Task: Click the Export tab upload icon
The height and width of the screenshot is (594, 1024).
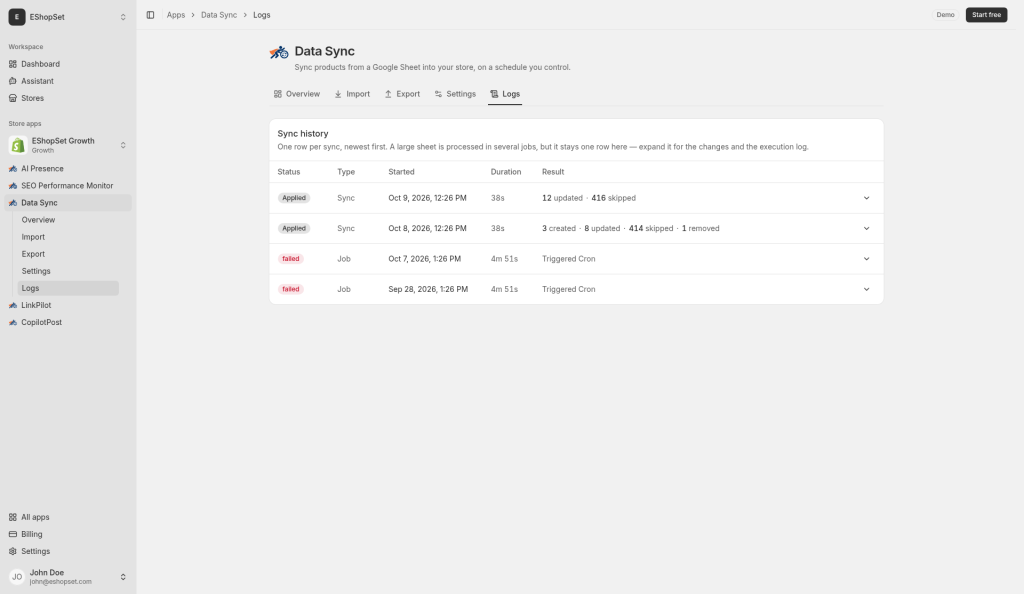Action: coord(388,94)
